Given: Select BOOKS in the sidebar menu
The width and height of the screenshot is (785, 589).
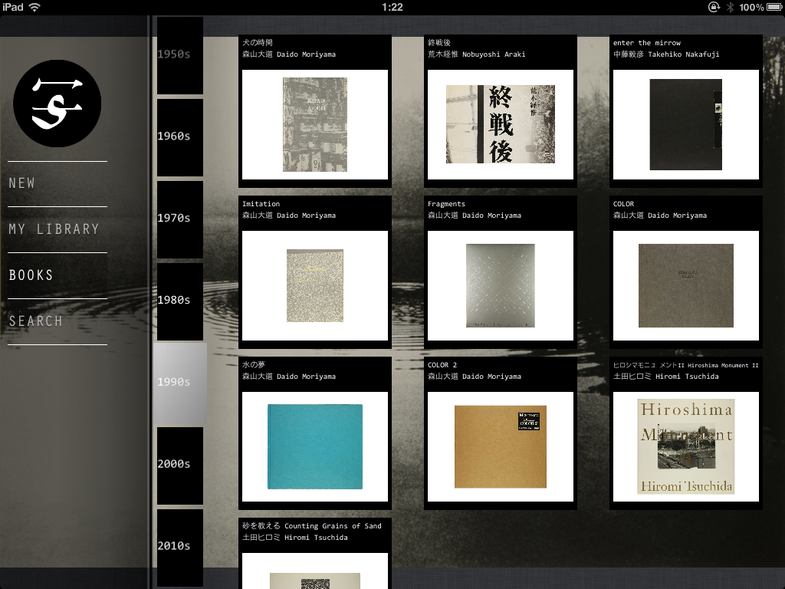Looking at the screenshot, I should [31, 275].
